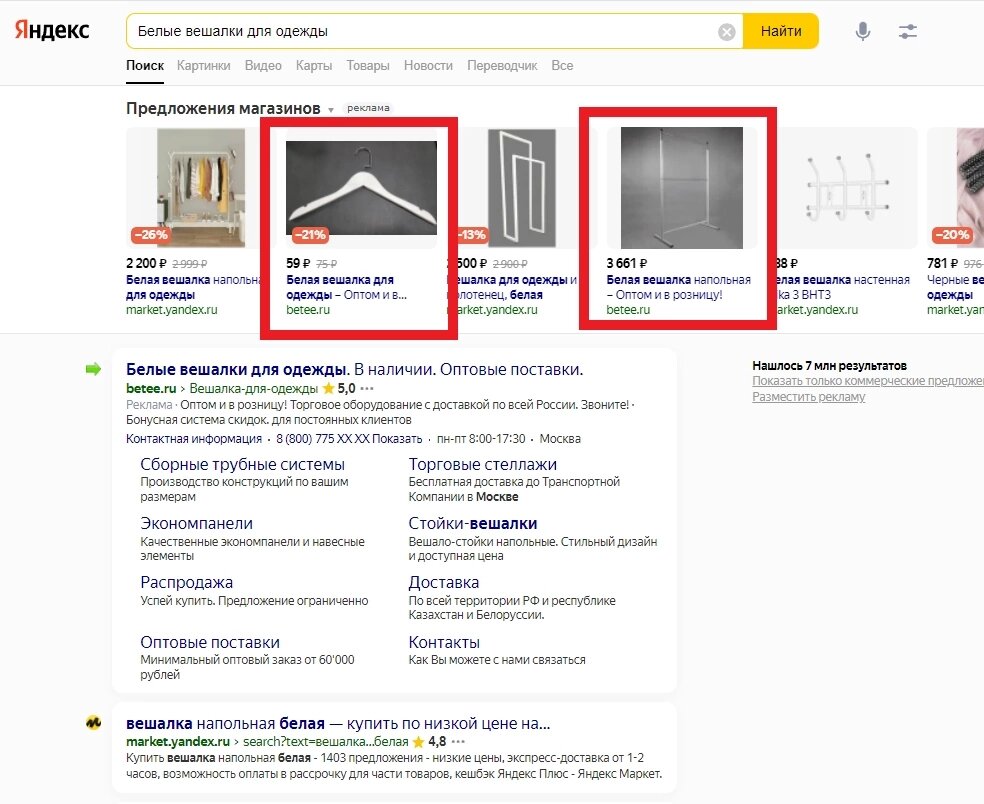This screenshot has width=984, height=804.
Task: Open Оптовые поставки sitelink
Action: [x=210, y=643]
